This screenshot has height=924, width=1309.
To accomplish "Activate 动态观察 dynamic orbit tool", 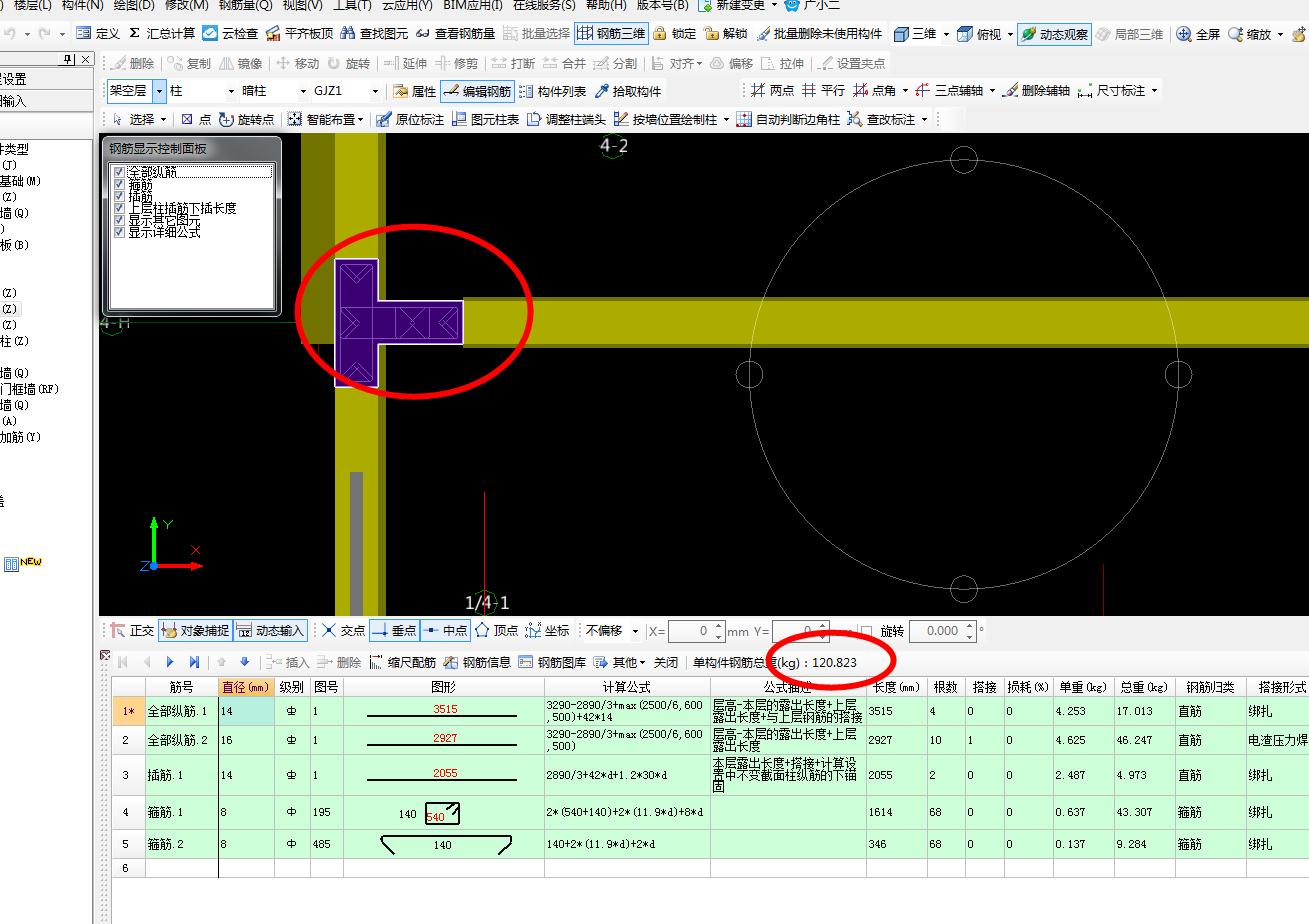I will [1054, 33].
